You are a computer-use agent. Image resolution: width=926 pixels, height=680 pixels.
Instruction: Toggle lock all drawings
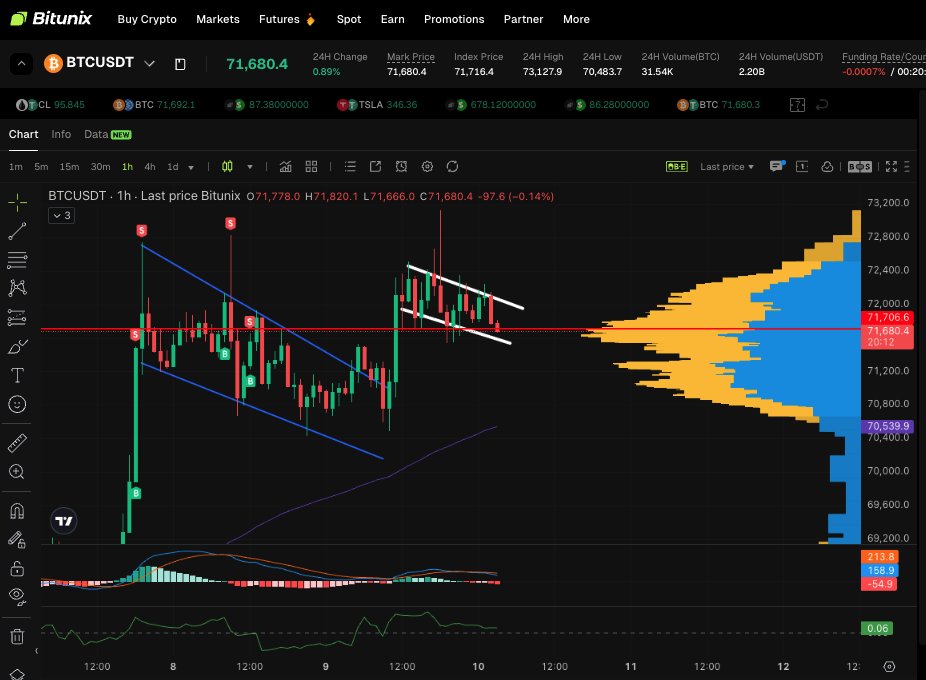pyautogui.click(x=17, y=568)
